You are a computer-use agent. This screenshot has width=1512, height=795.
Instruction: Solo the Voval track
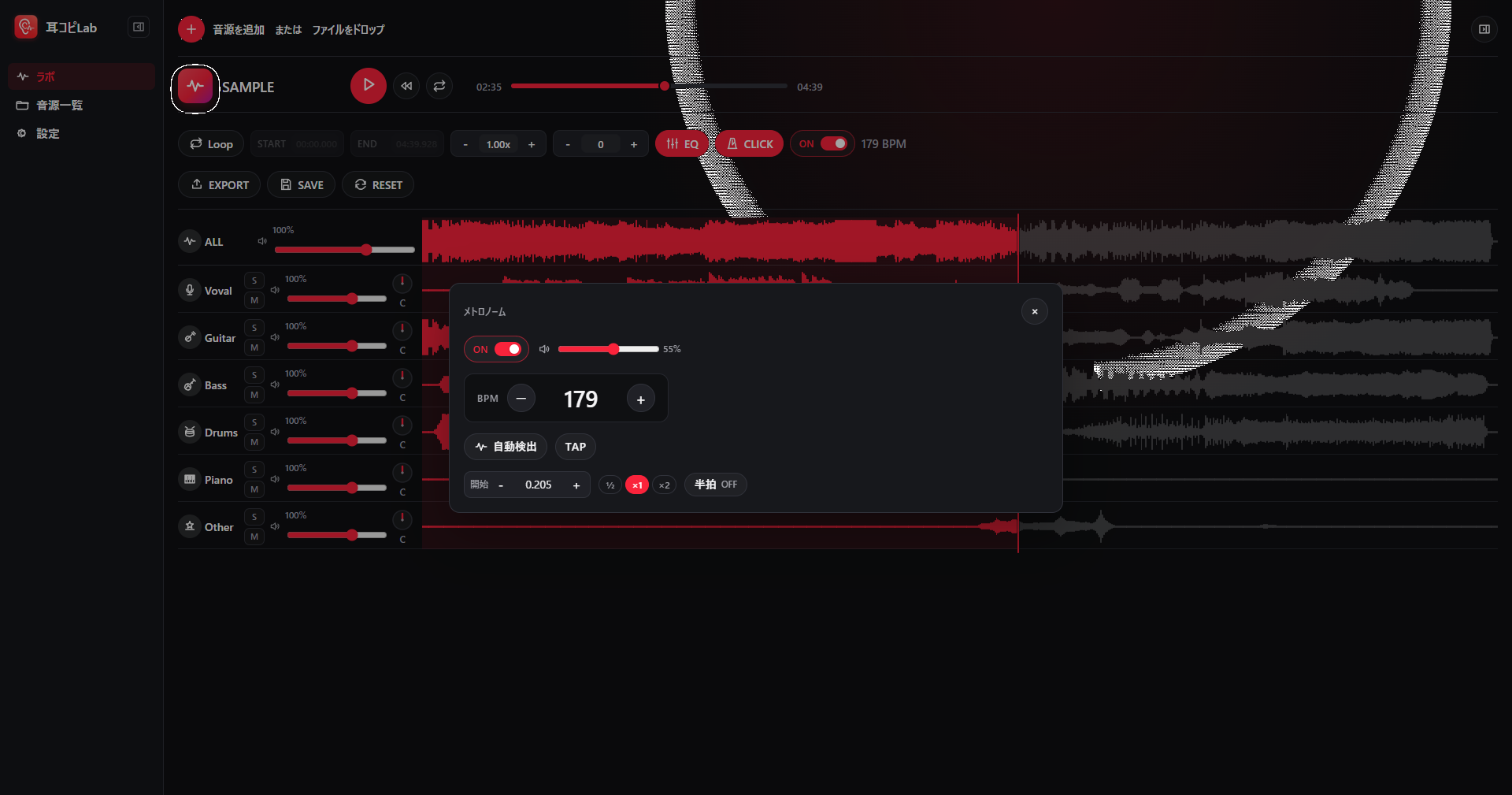[x=254, y=280]
